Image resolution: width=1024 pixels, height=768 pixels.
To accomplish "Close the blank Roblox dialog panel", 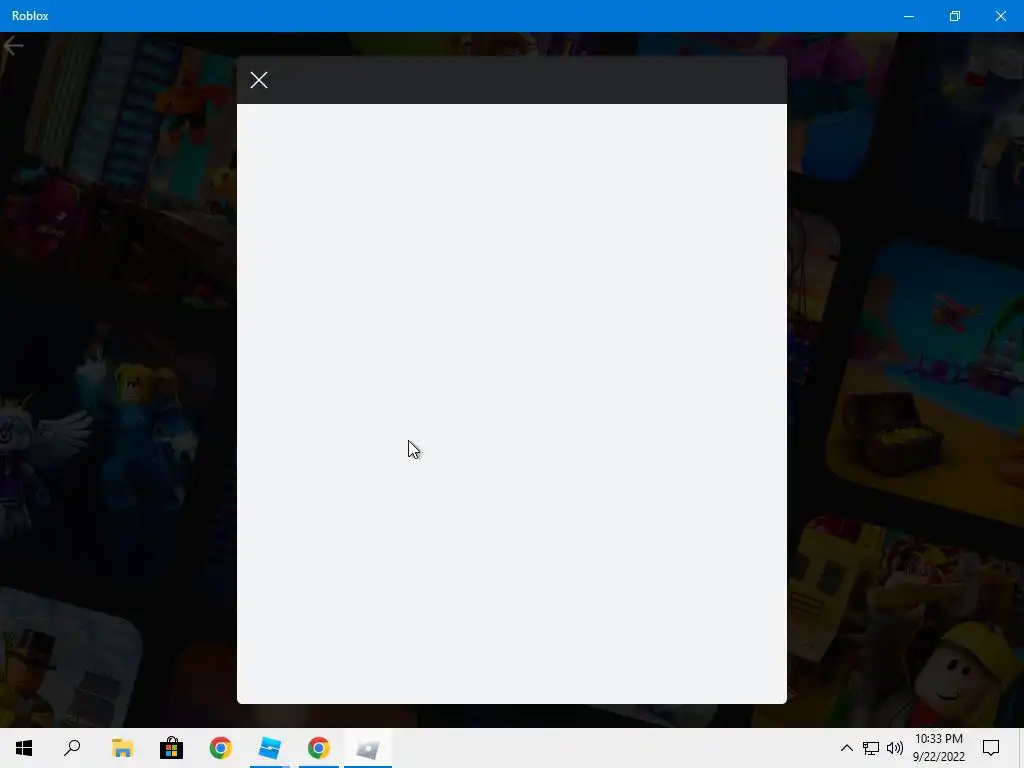I will point(259,80).
